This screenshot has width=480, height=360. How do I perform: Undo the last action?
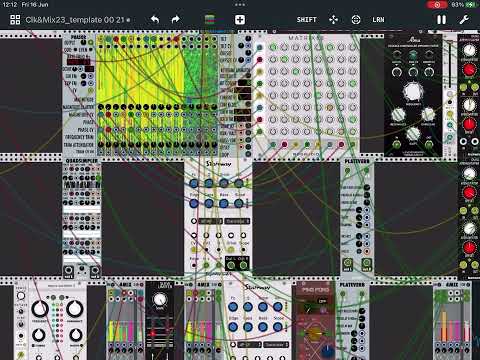point(155,19)
